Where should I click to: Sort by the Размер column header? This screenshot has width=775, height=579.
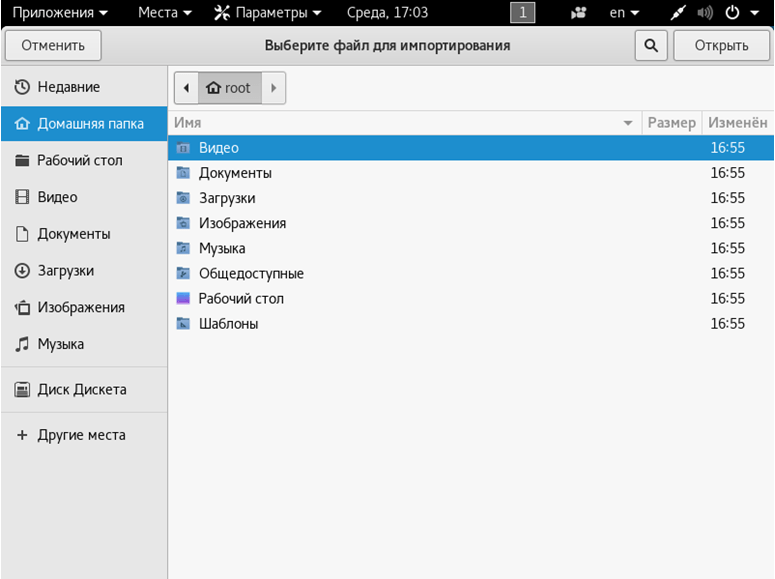(672, 123)
